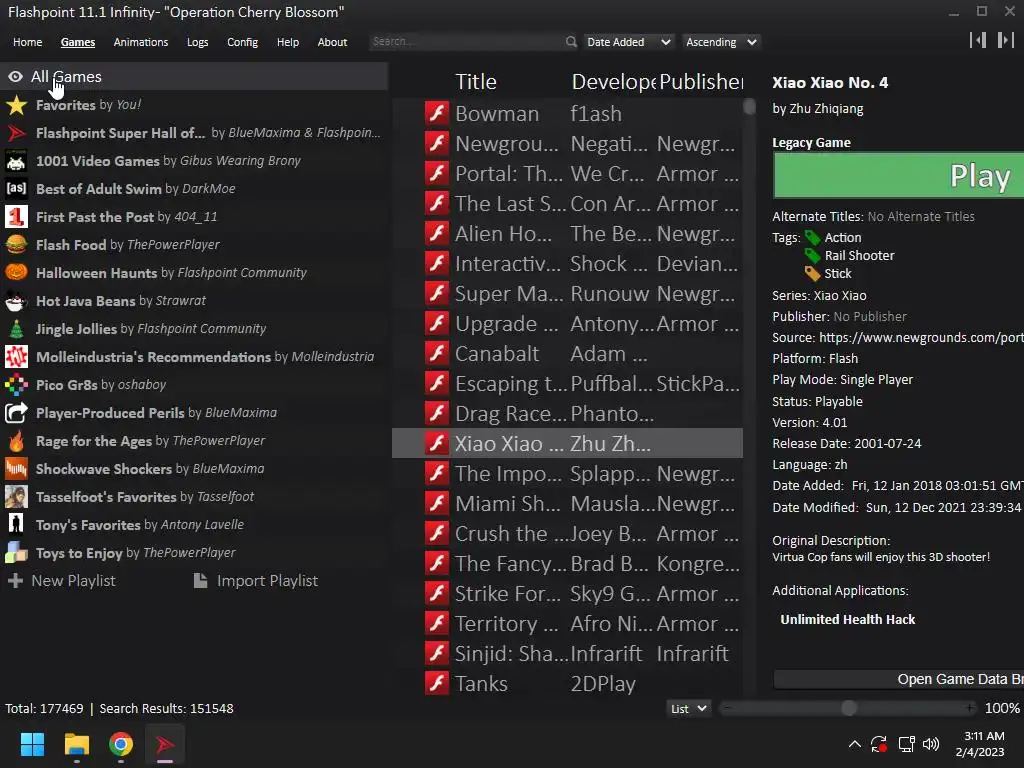
Task: Open the clock showing 3:11 AM
Action: point(980,744)
